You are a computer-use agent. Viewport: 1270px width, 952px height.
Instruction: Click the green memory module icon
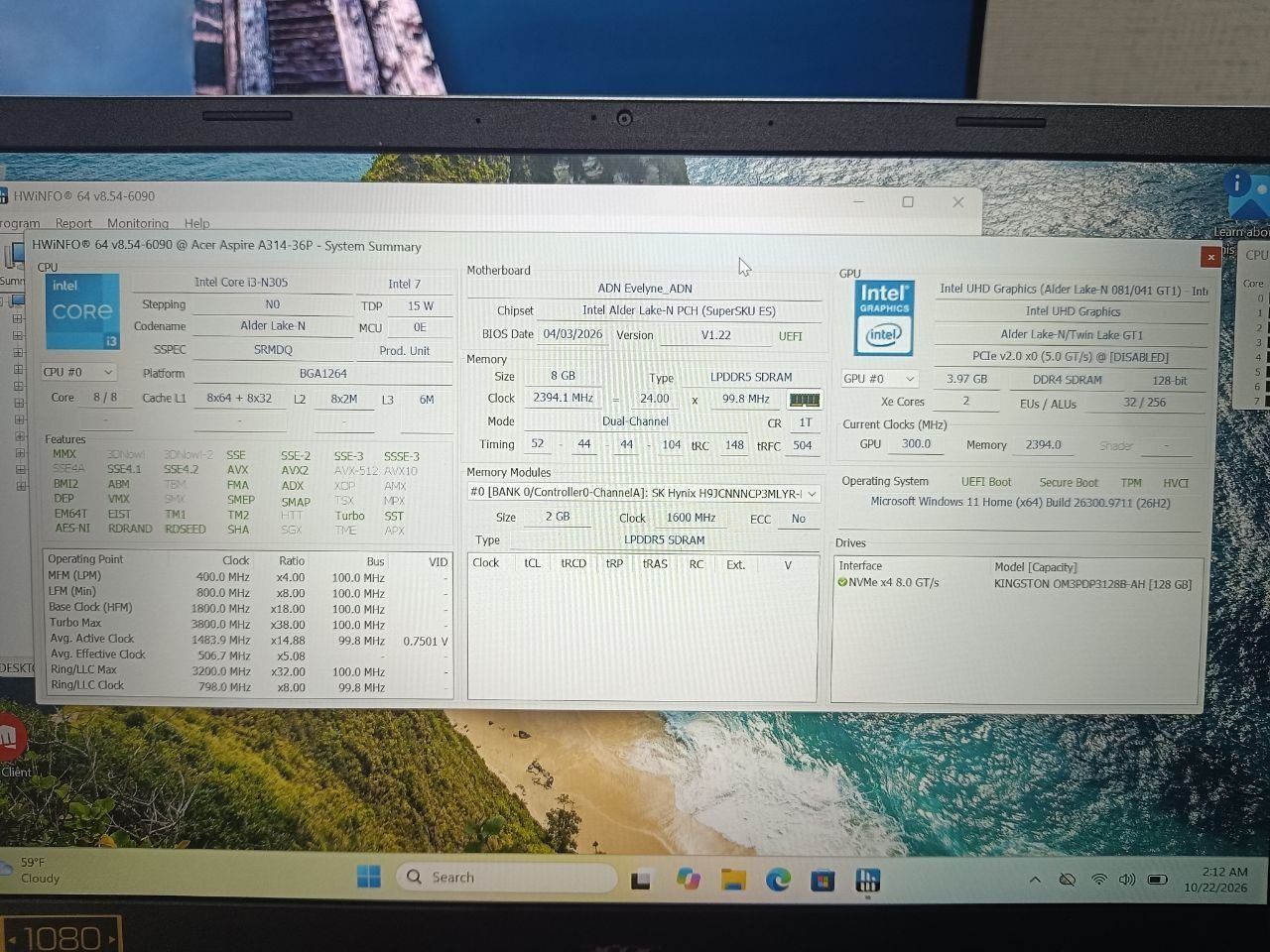point(804,400)
